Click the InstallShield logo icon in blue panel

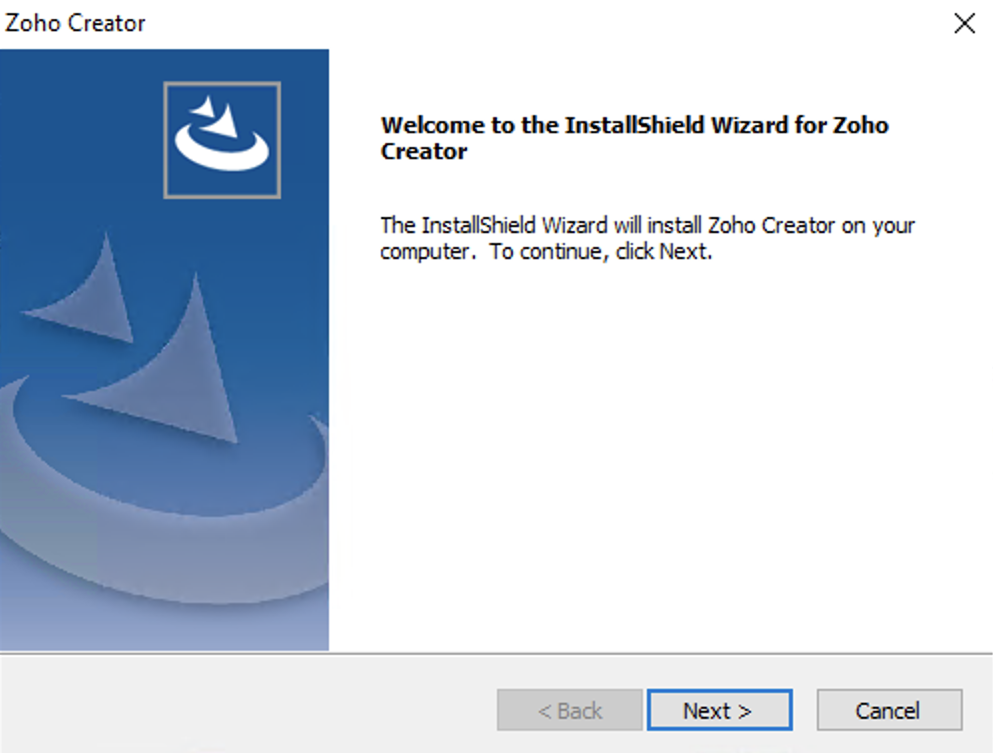coord(222,140)
